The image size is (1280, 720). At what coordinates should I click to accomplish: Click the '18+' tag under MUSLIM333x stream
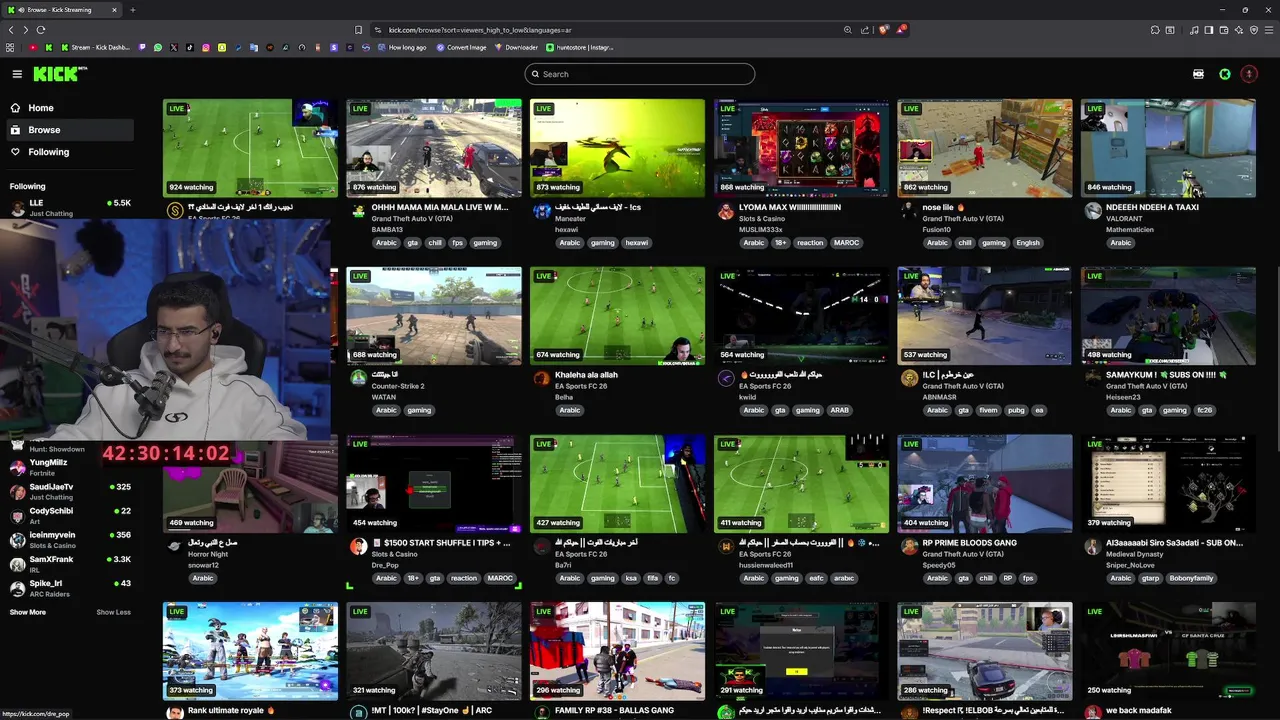pos(781,243)
